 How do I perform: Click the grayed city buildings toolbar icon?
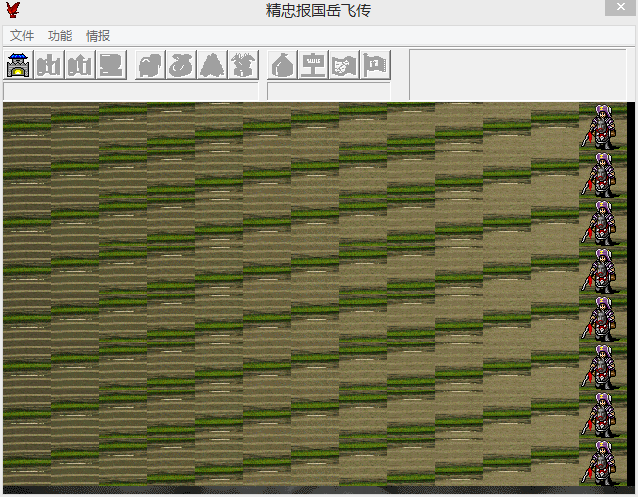tap(49, 65)
